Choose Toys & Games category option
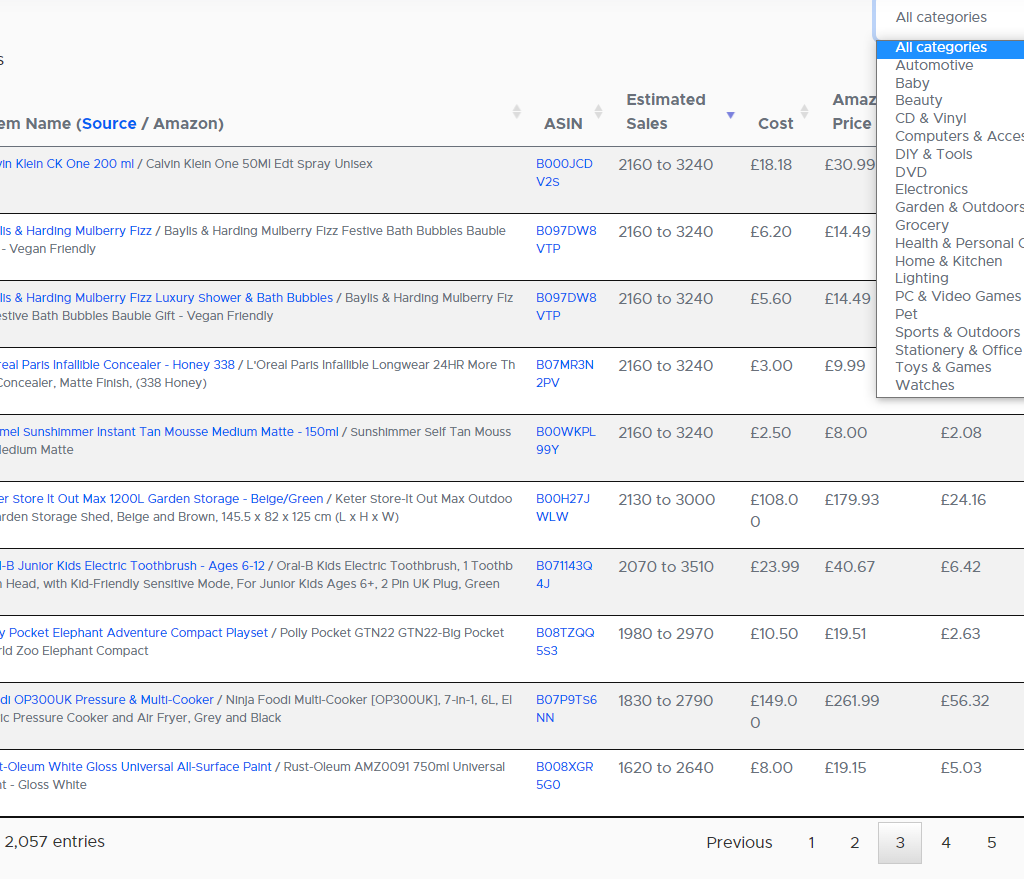Image resolution: width=1024 pixels, height=879 pixels. [943, 367]
